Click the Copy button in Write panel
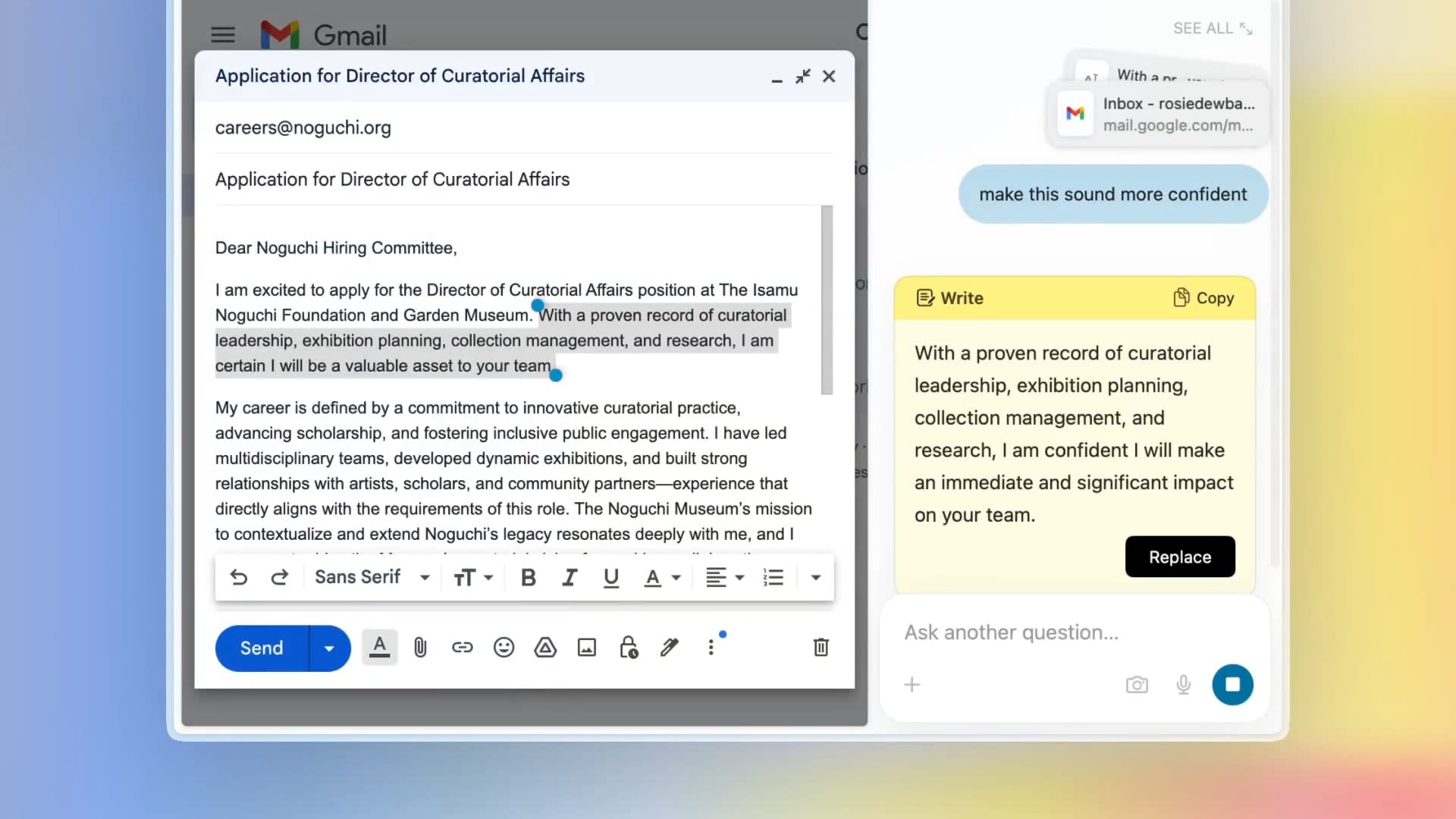 pos(1203,298)
